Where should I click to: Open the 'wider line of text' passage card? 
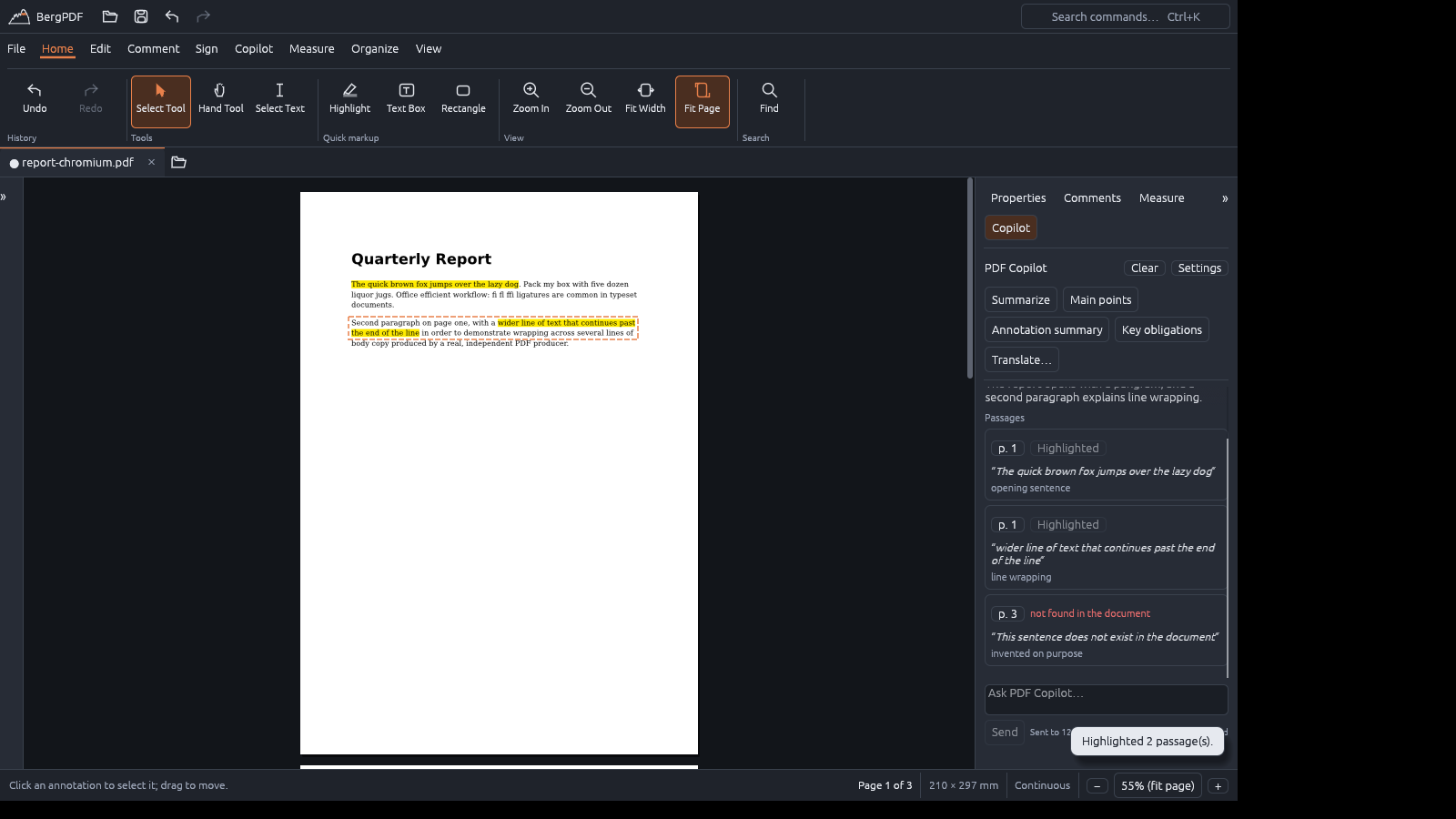(1105, 548)
